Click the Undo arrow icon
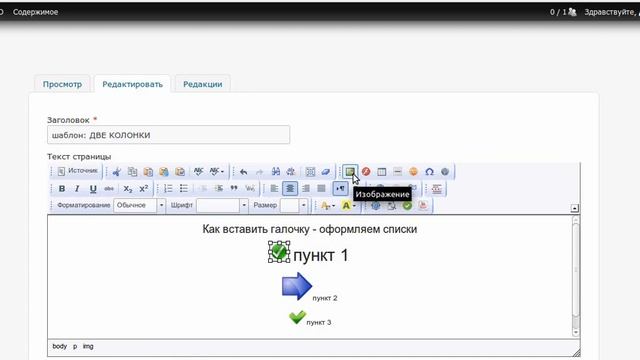Screen dimensions: 640x360 point(244,172)
